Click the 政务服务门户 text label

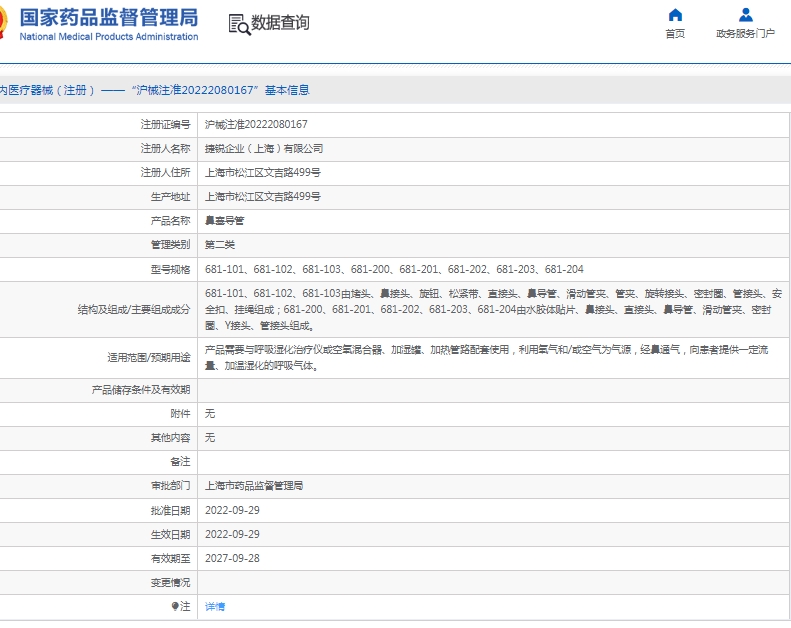[x=746, y=34]
